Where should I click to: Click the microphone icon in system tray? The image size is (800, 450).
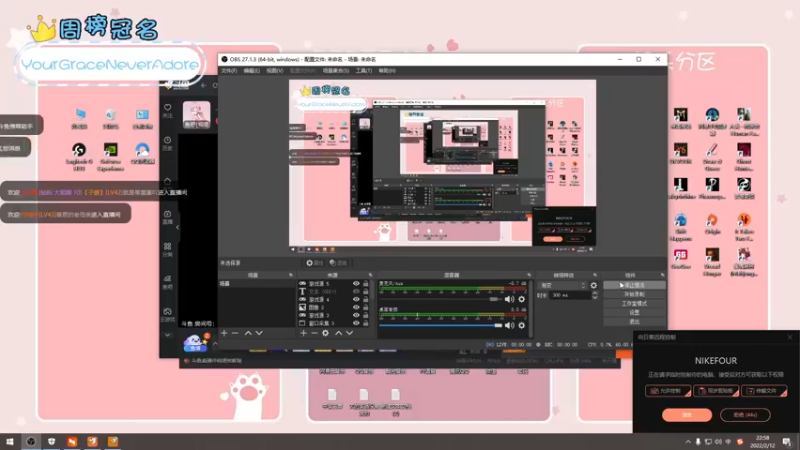tap(698, 442)
